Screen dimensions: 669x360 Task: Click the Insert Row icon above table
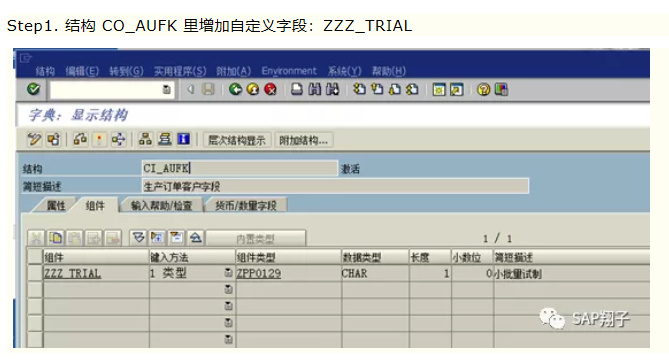pyautogui.click(x=94, y=238)
